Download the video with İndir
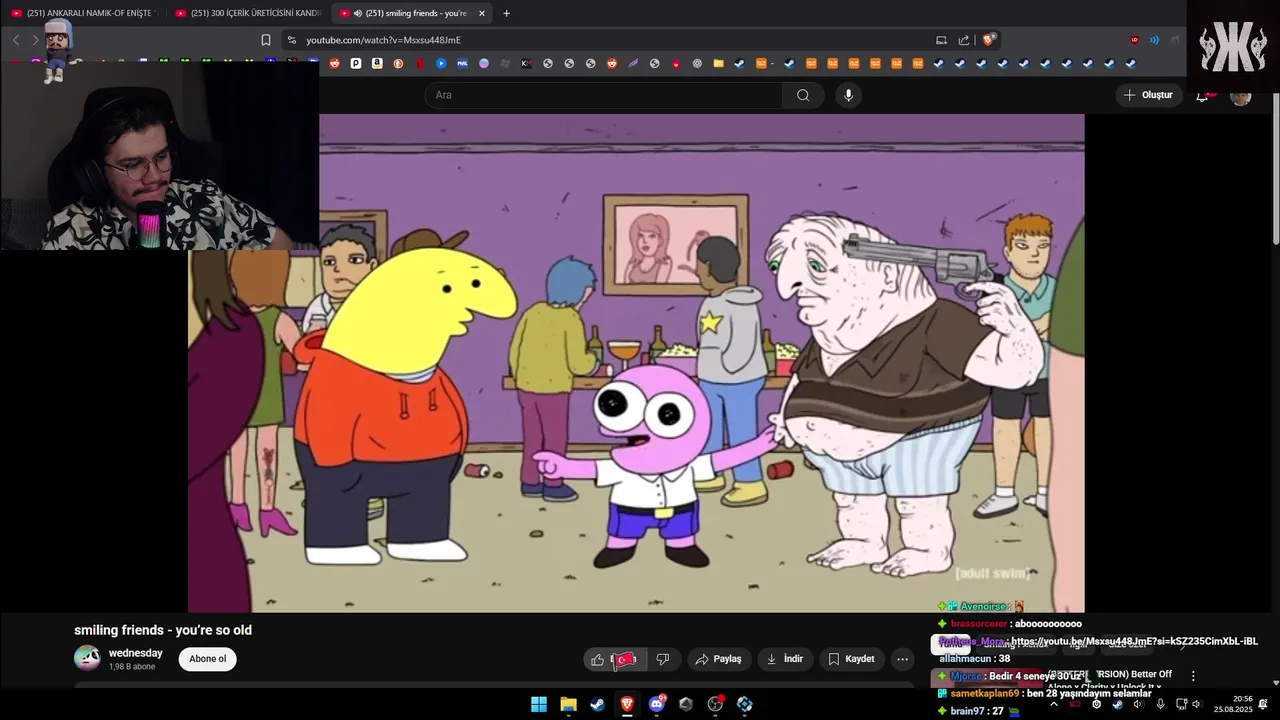The image size is (1280, 720). coord(785,659)
